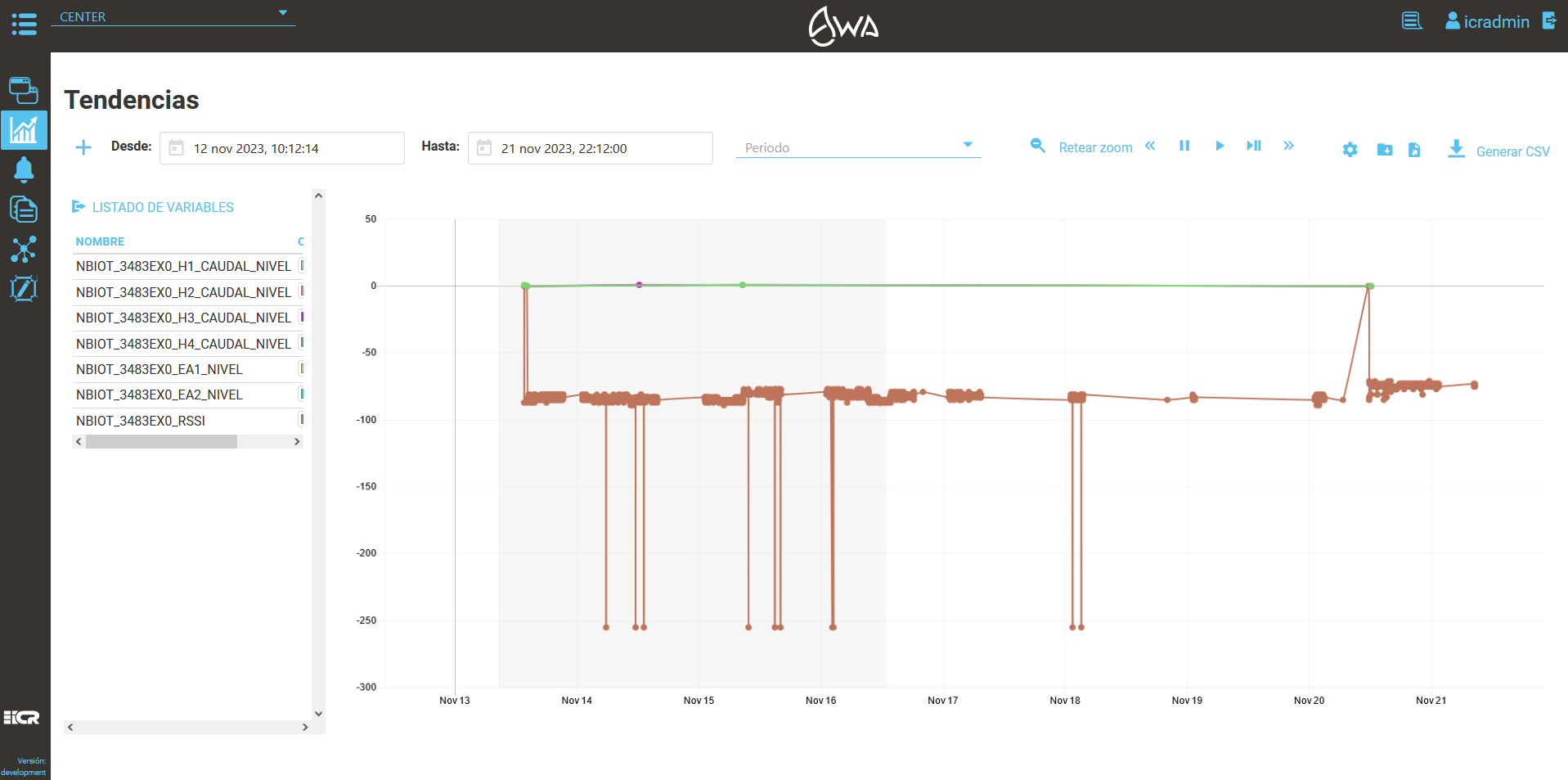Image resolution: width=1568 pixels, height=780 pixels.
Task: Click the save-to-folder icon
Action: point(1384,150)
